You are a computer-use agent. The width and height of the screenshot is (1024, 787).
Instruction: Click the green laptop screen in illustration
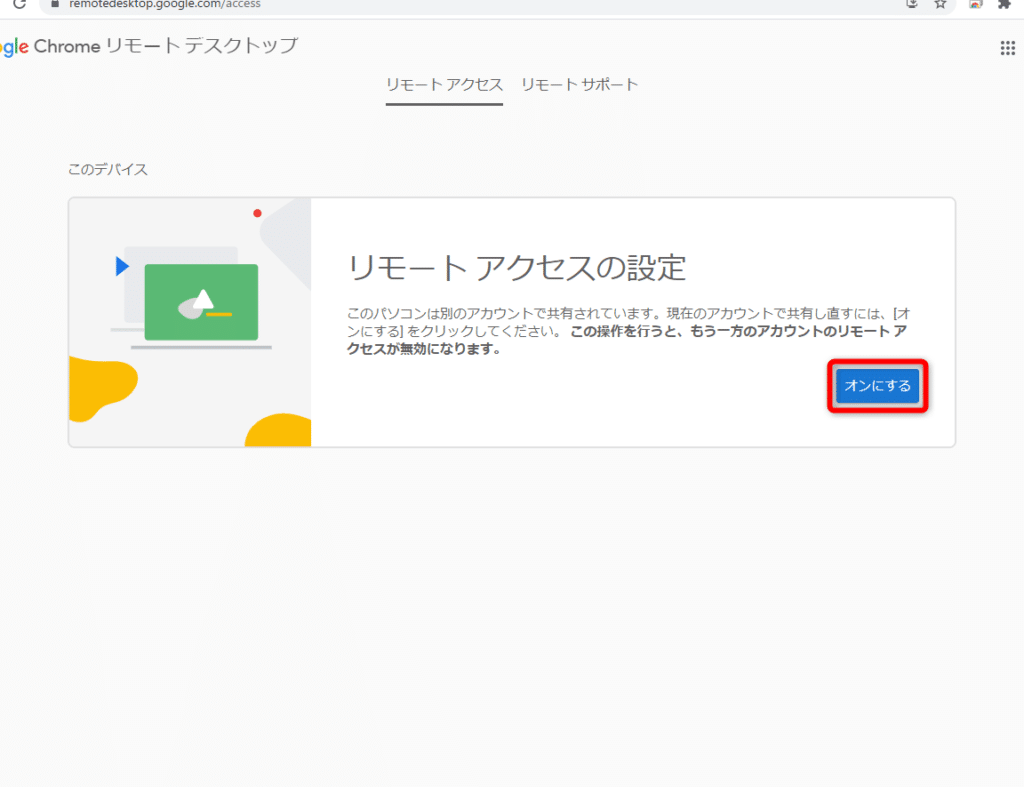(x=201, y=302)
